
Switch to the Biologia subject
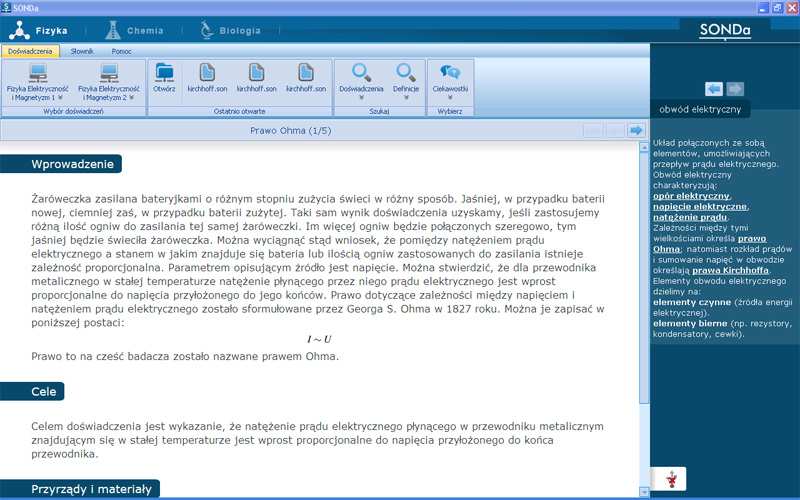pos(230,31)
